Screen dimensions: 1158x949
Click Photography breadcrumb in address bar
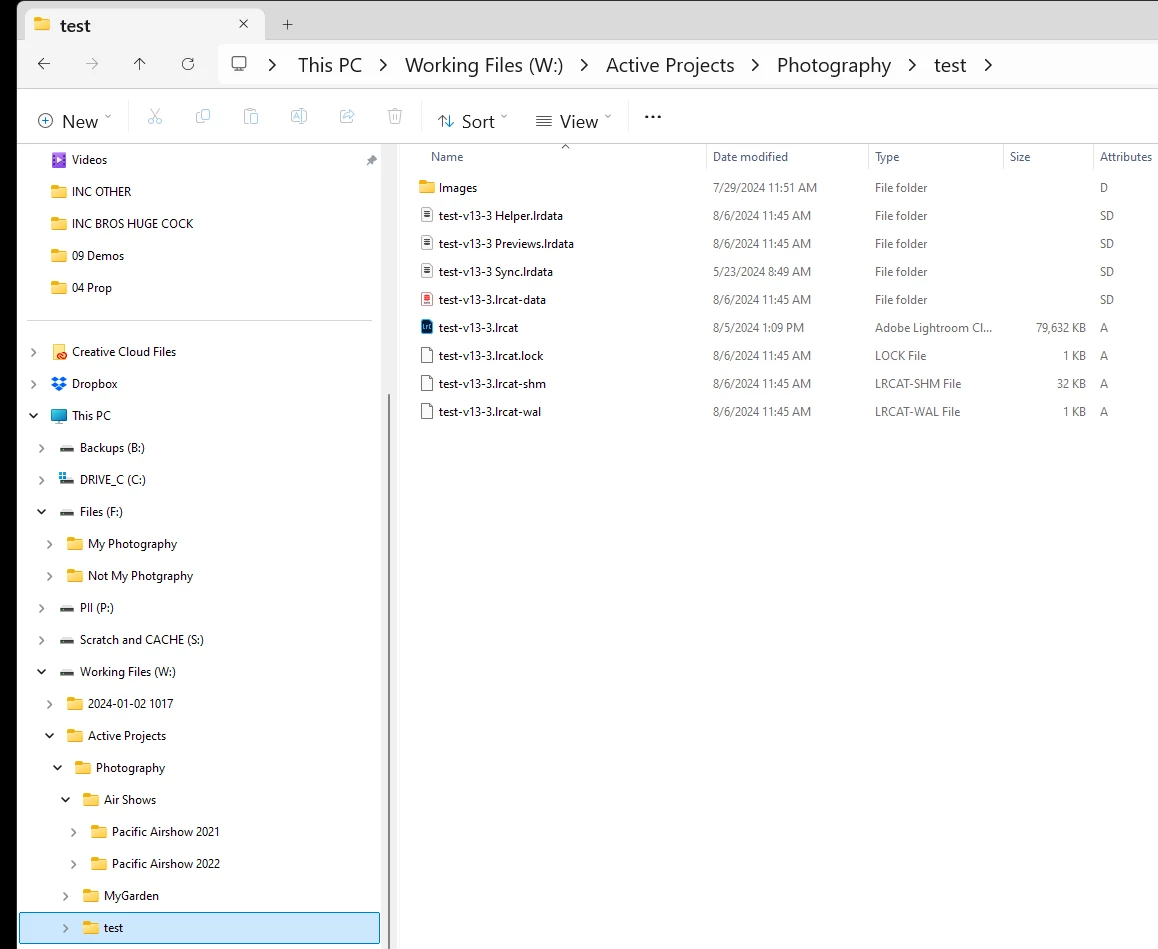tap(834, 65)
